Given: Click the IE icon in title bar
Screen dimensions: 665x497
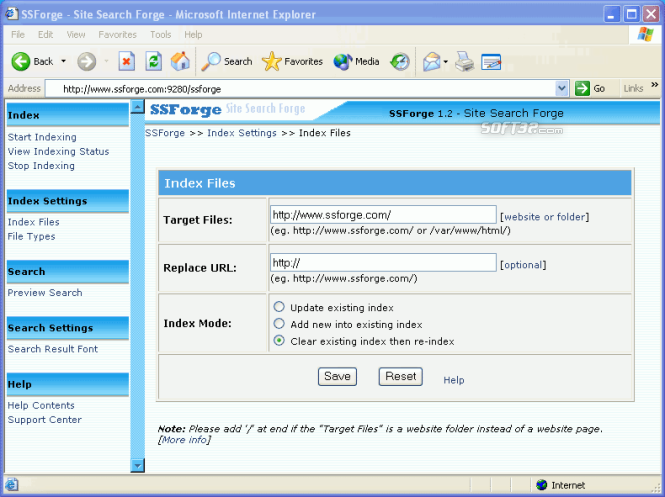Looking at the screenshot, I should click(11, 14).
